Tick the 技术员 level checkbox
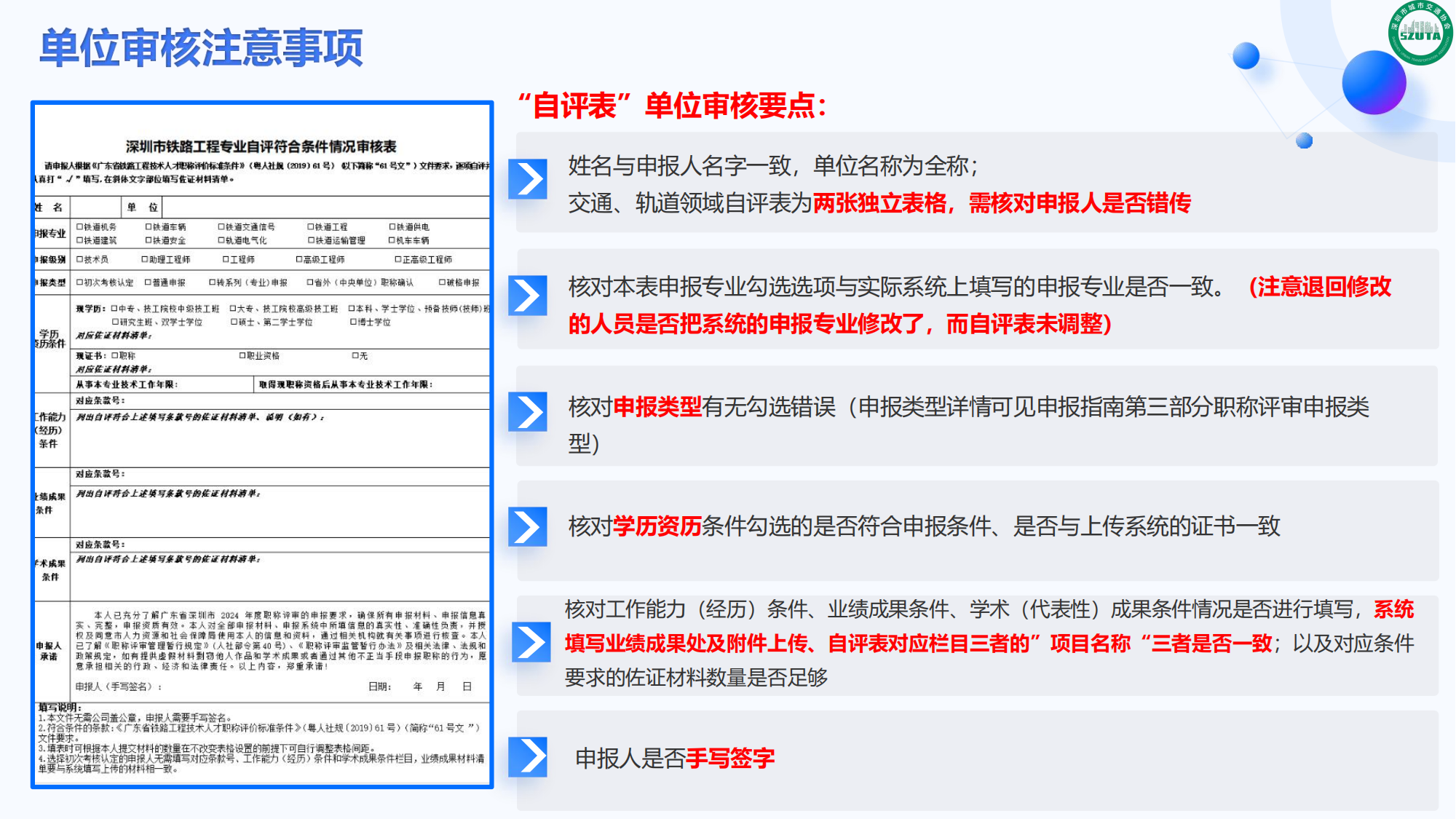 click(x=79, y=259)
